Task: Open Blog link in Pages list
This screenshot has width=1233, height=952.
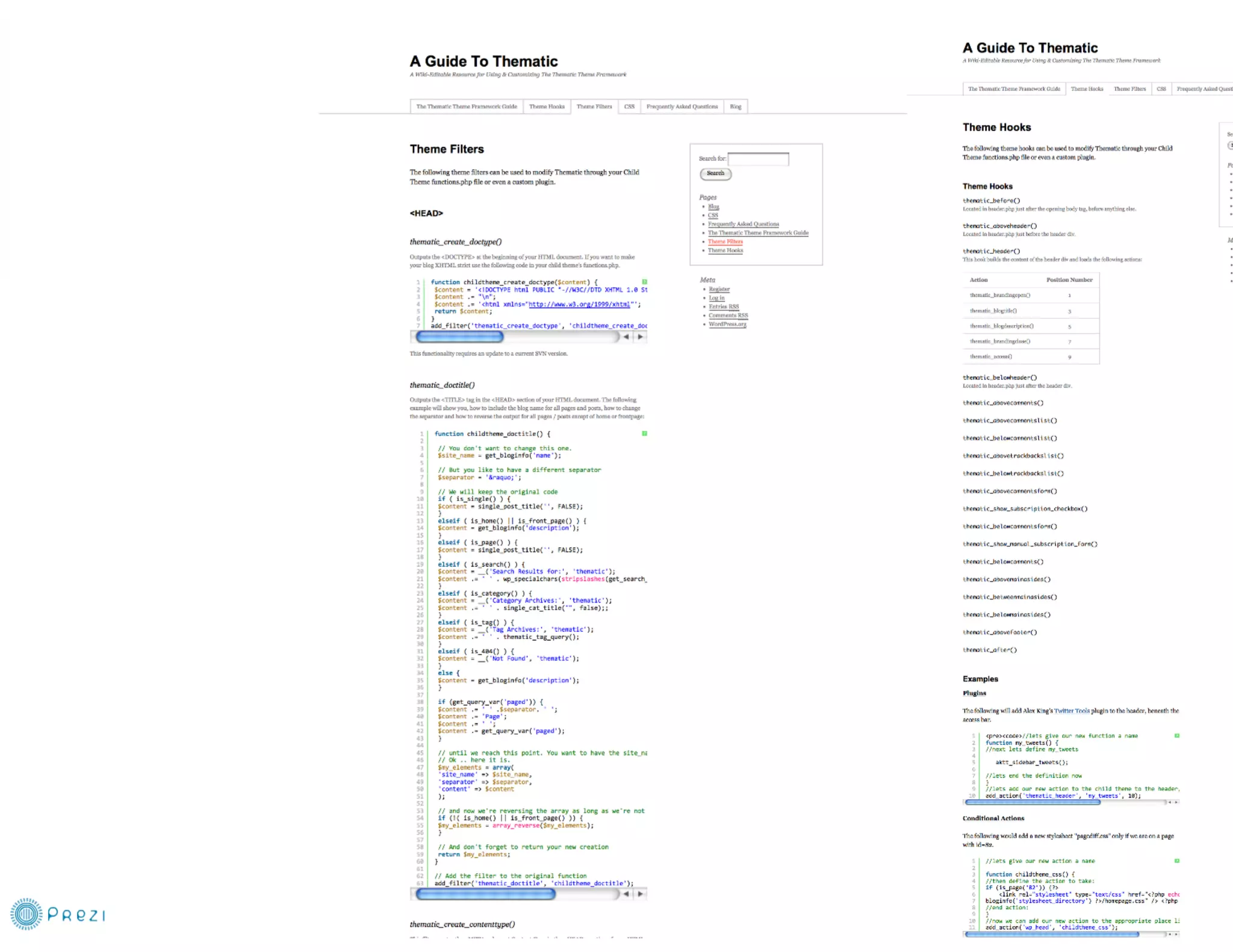Action: pos(713,206)
